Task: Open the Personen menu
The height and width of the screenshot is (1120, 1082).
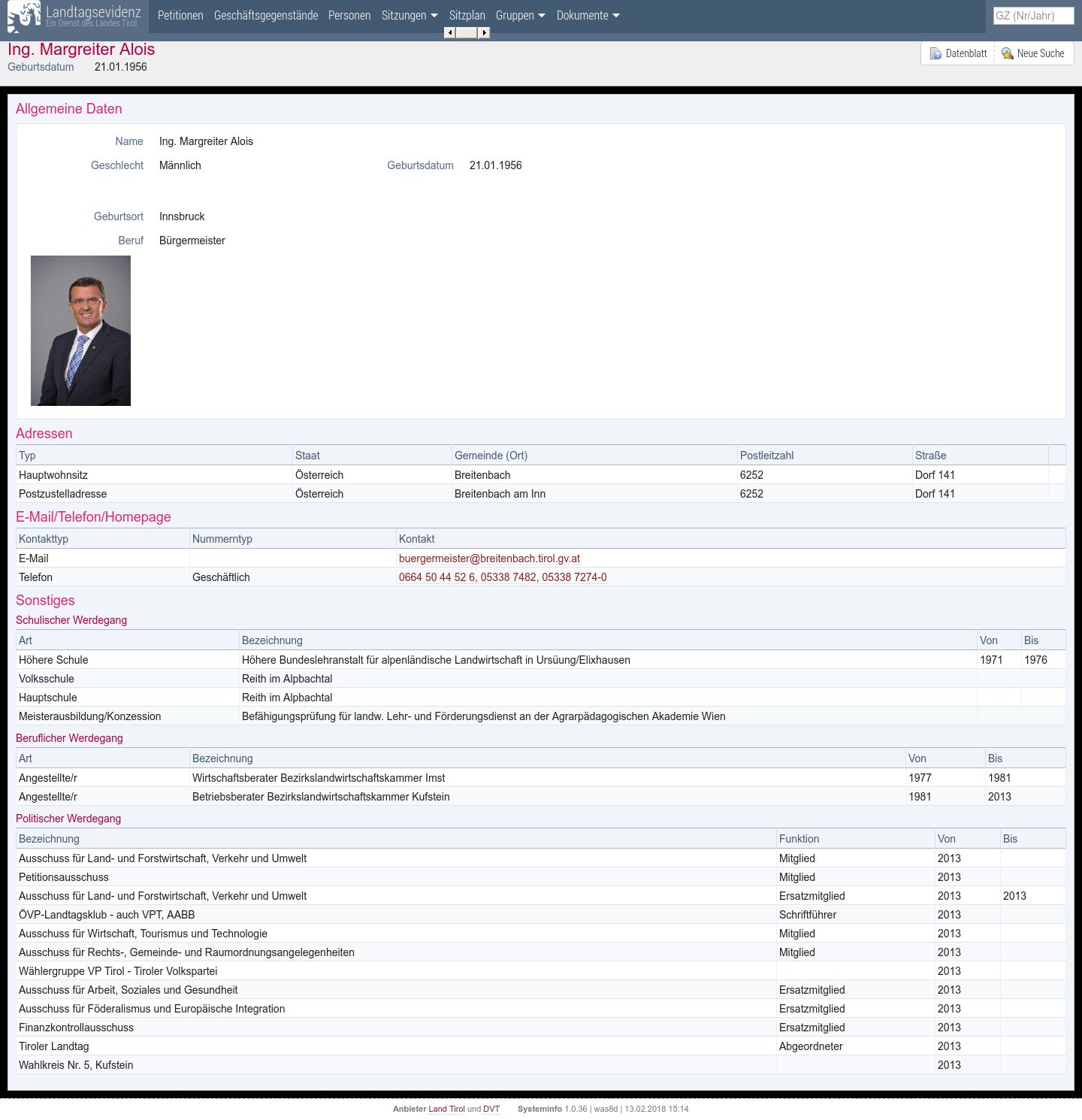Action: pyautogui.click(x=349, y=16)
